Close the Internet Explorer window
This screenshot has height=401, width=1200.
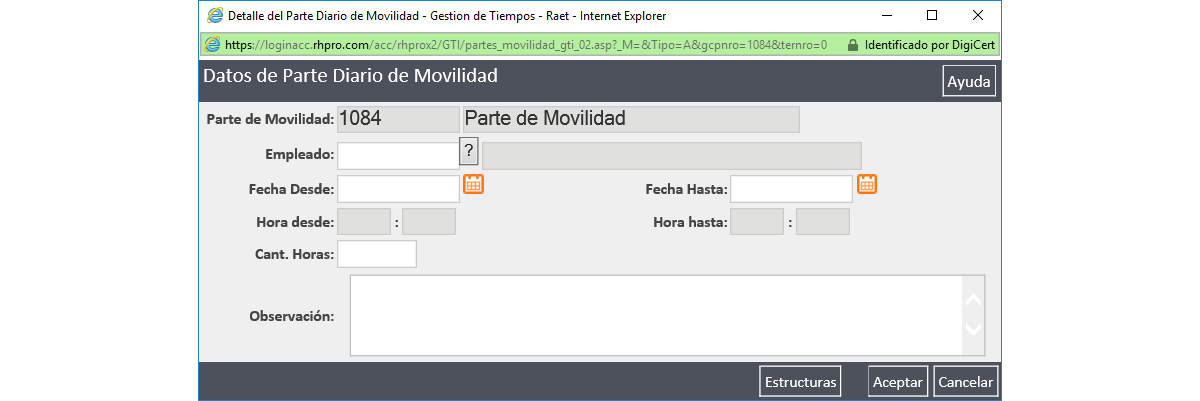coord(977,15)
